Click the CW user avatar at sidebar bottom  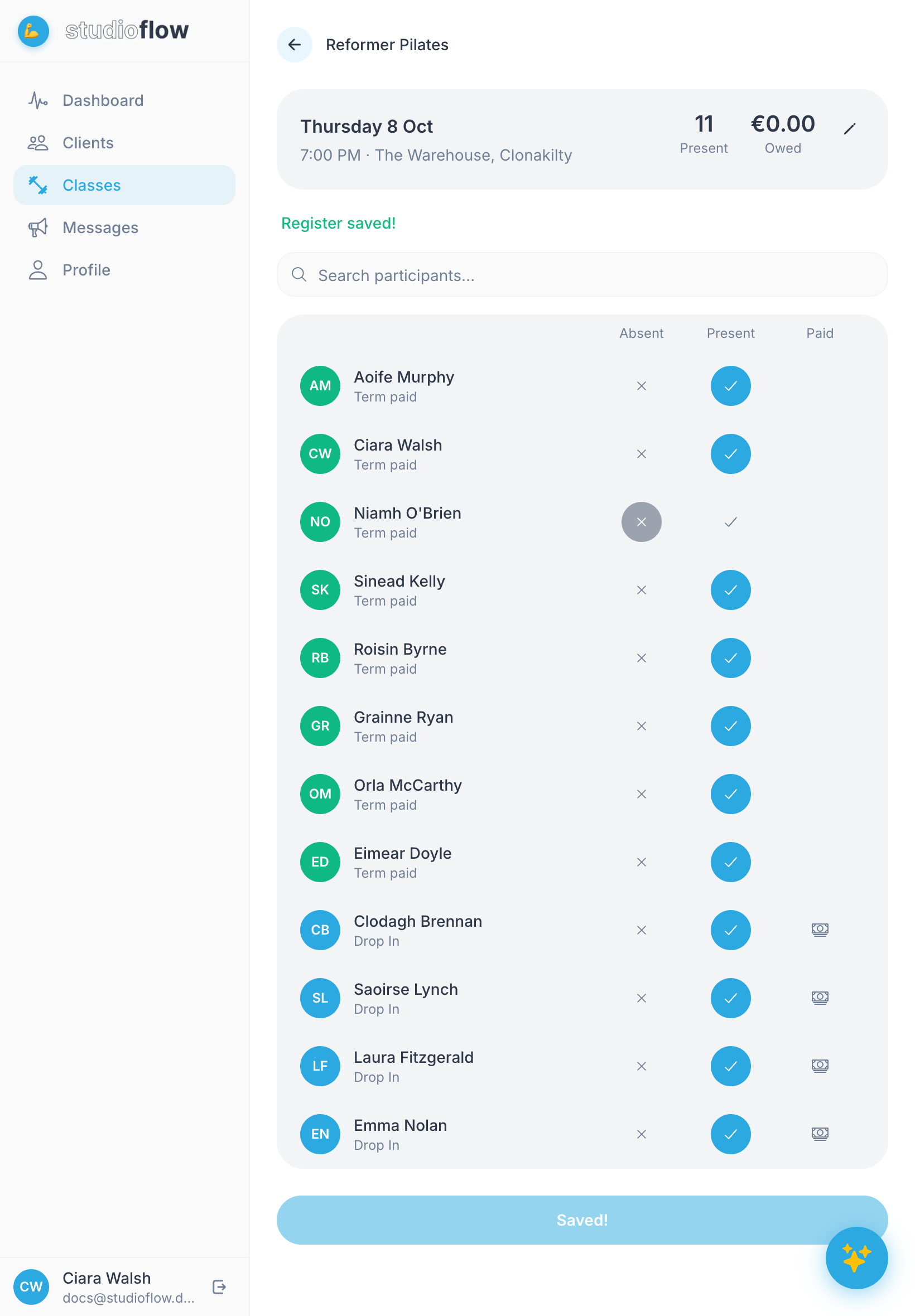31,1288
